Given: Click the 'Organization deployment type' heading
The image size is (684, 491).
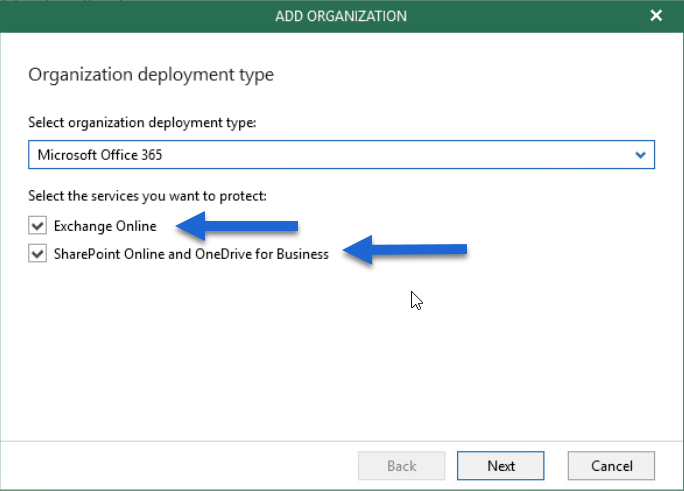Looking at the screenshot, I should (151, 75).
